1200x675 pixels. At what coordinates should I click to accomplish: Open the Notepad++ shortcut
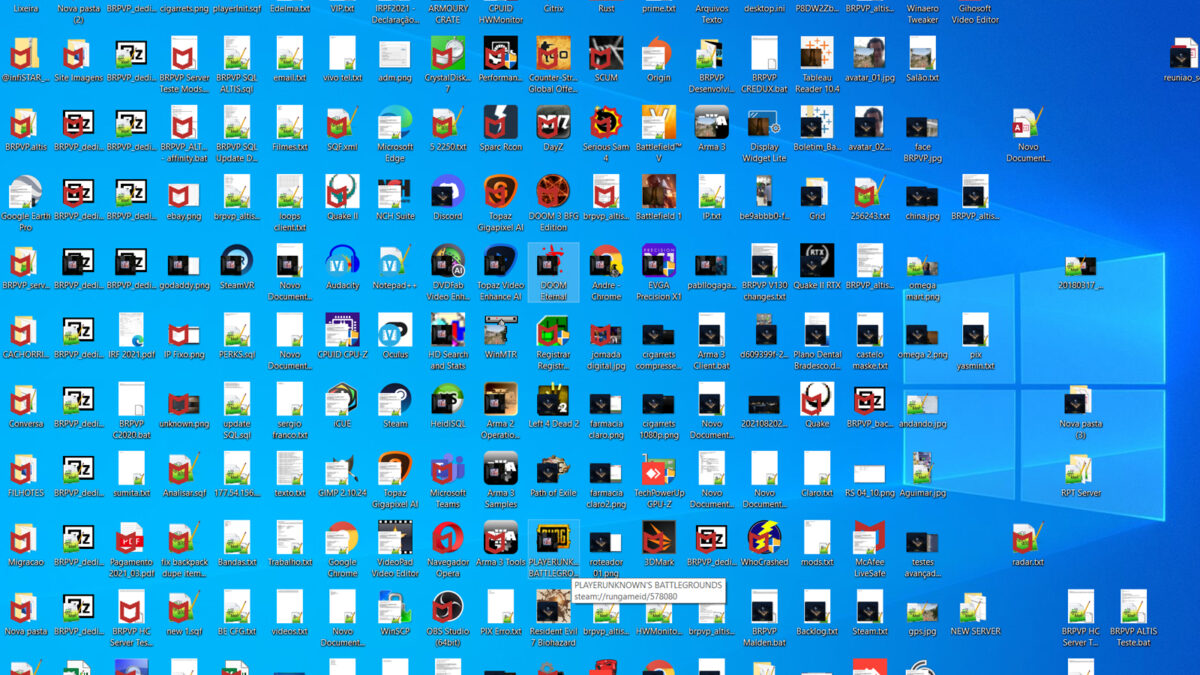click(395, 261)
